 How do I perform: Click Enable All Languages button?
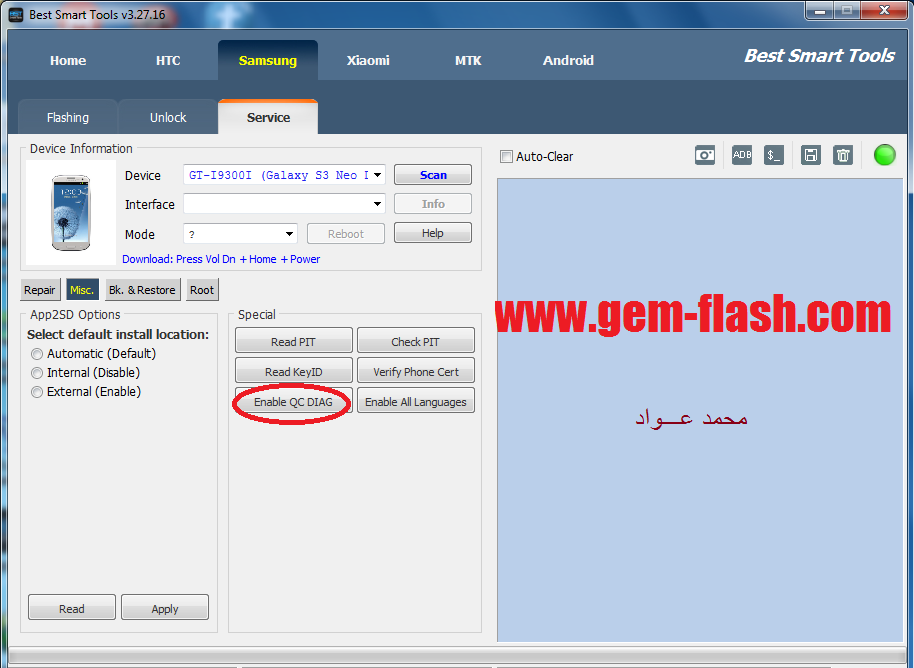416,402
